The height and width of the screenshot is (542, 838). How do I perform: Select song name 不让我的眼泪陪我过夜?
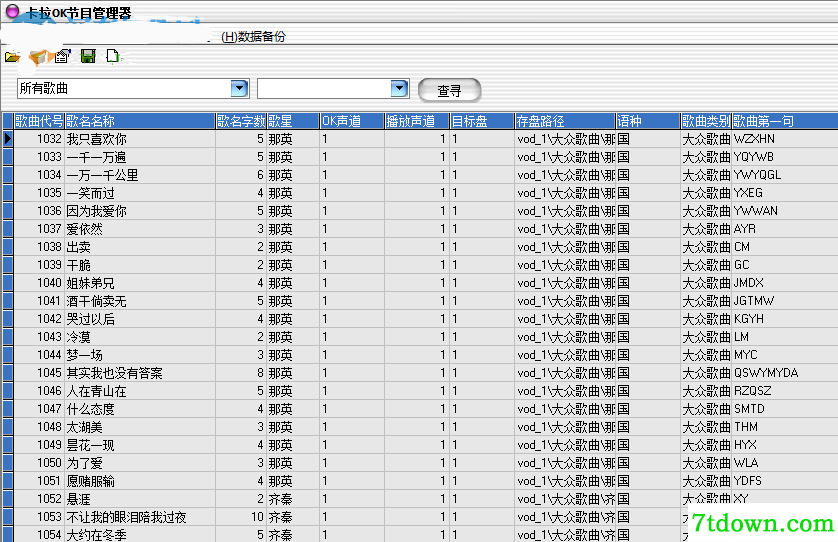tap(127, 517)
